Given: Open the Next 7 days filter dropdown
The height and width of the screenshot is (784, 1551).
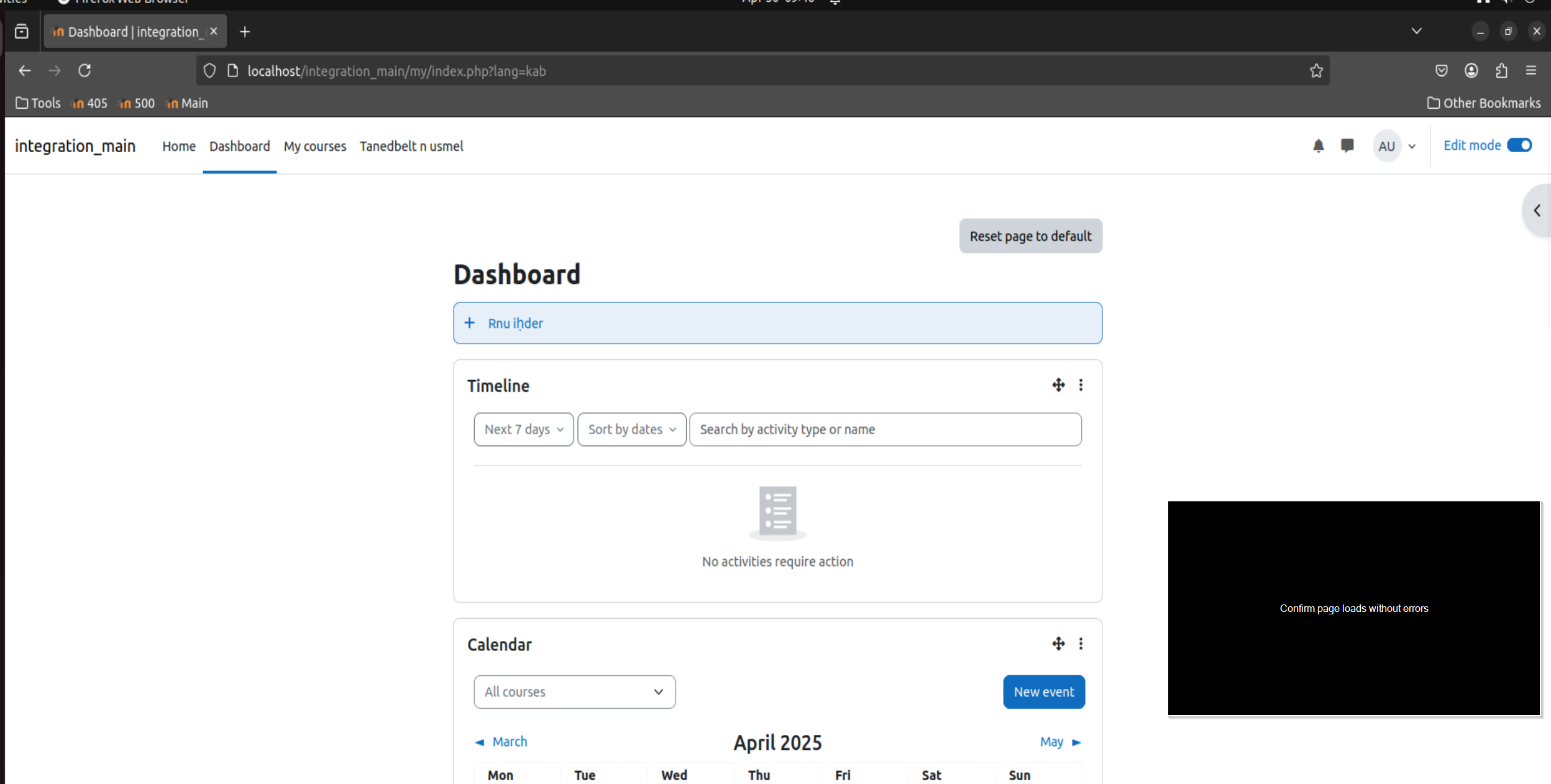Looking at the screenshot, I should [x=523, y=429].
